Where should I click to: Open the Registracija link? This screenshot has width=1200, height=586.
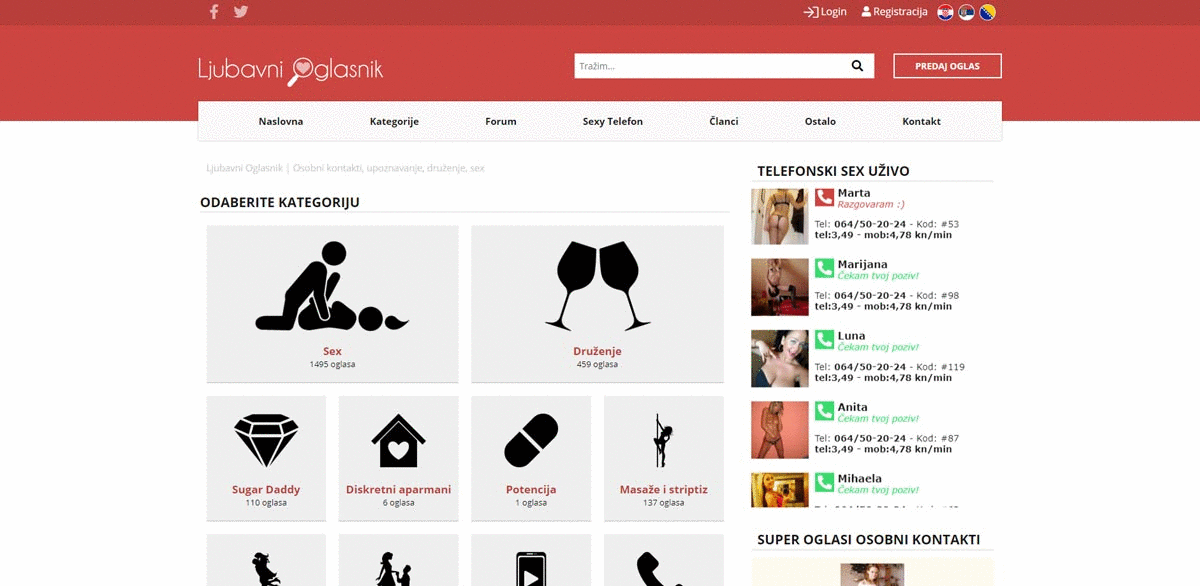point(895,11)
